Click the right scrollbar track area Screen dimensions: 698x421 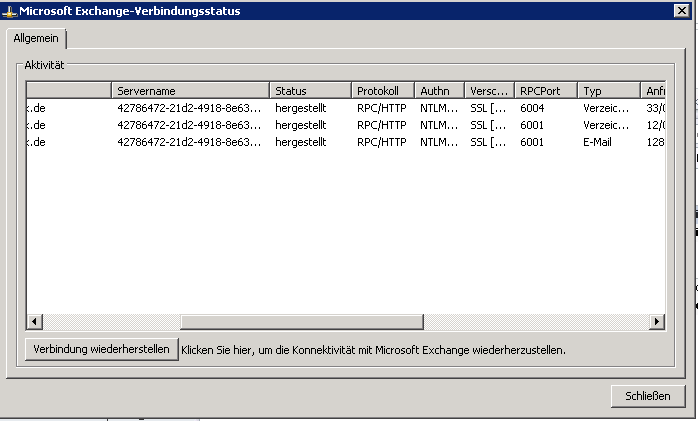point(536,321)
